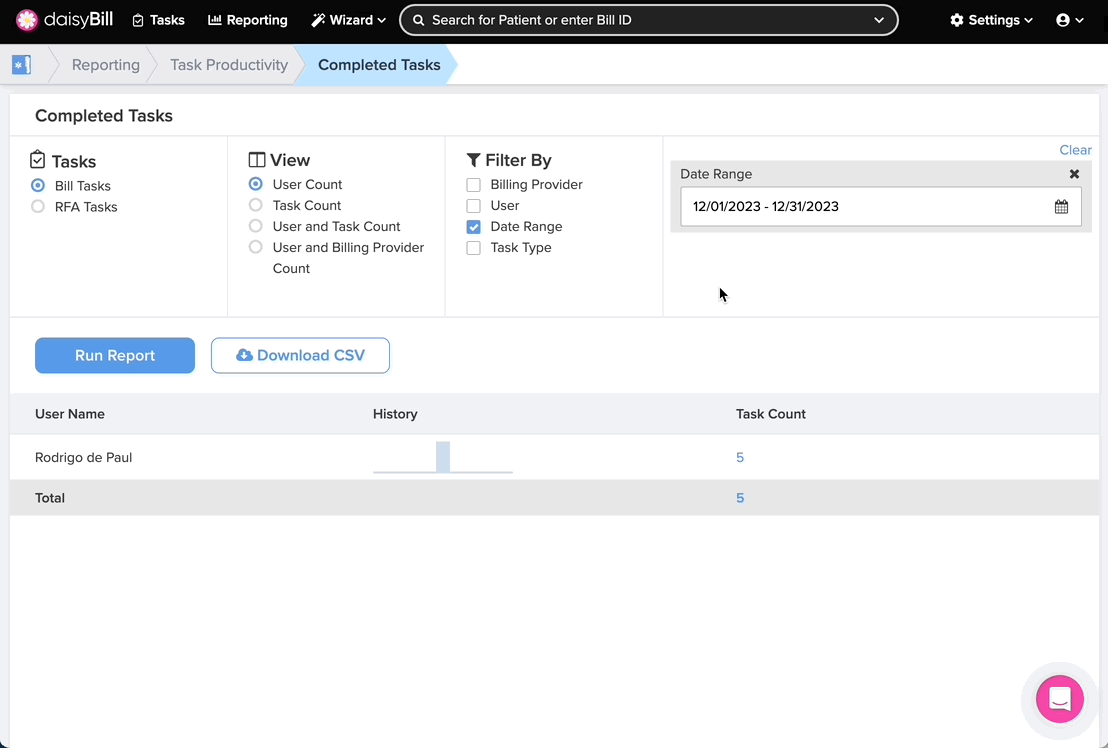Click the Task Count column header

click(x=771, y=414)
